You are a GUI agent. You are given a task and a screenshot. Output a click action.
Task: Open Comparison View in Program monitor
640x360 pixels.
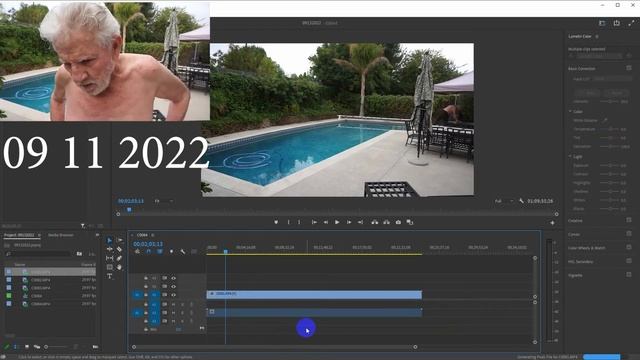[410, 222]
